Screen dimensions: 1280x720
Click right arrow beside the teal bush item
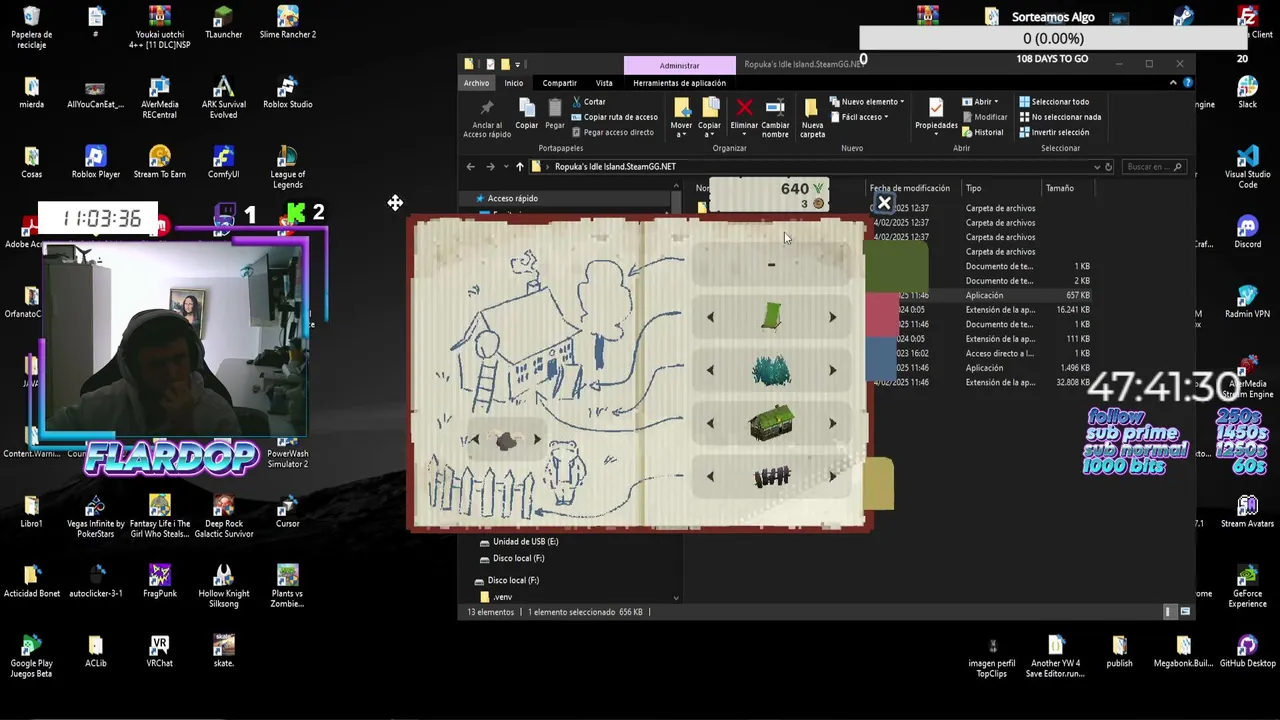click(832, 370)
